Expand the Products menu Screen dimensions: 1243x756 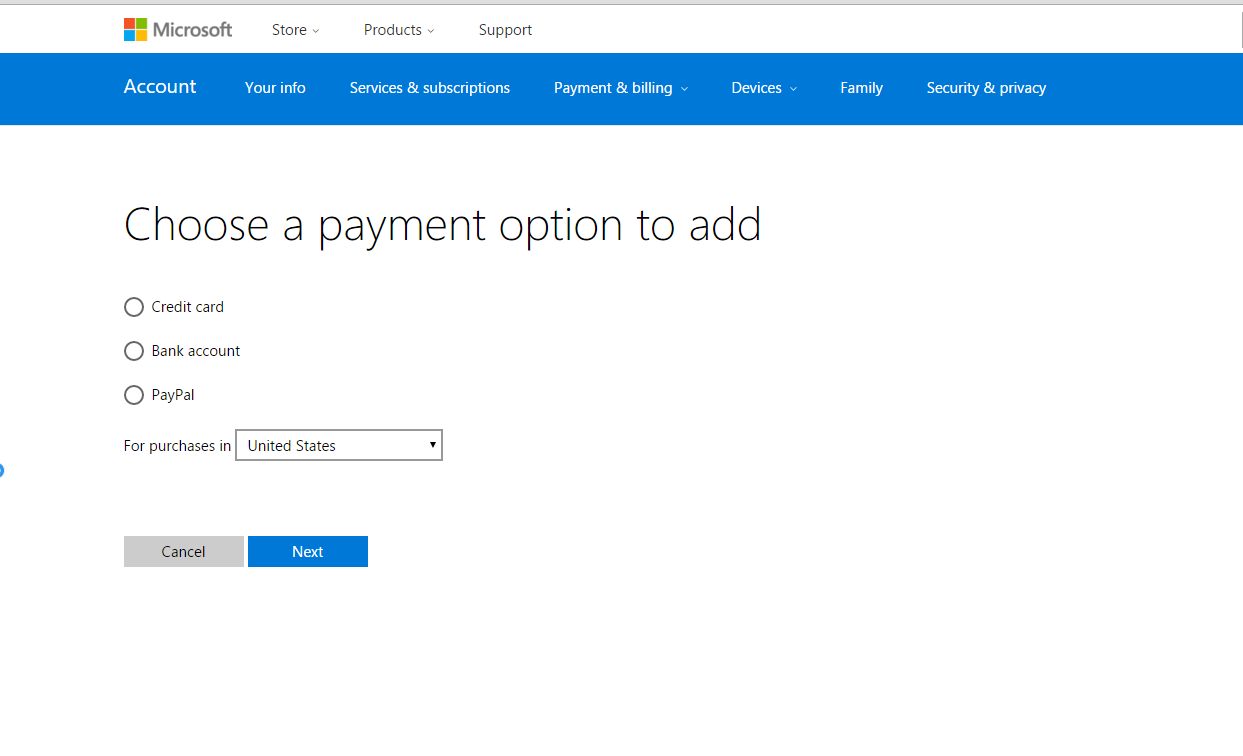[x=399, y=30]
